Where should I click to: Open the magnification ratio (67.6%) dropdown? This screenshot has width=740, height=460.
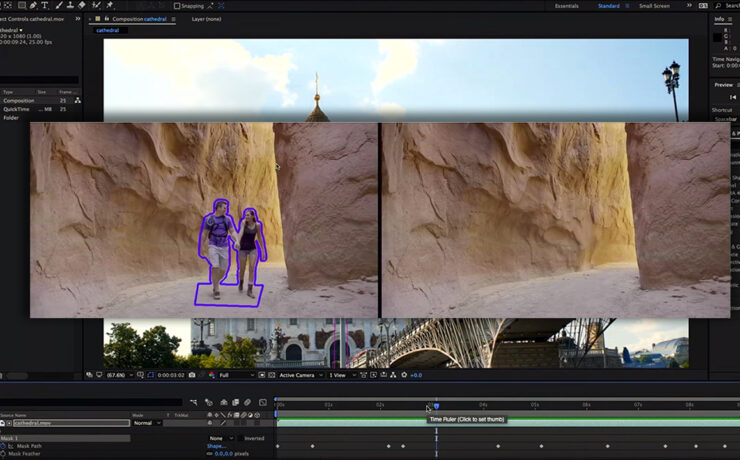point(119,375)
